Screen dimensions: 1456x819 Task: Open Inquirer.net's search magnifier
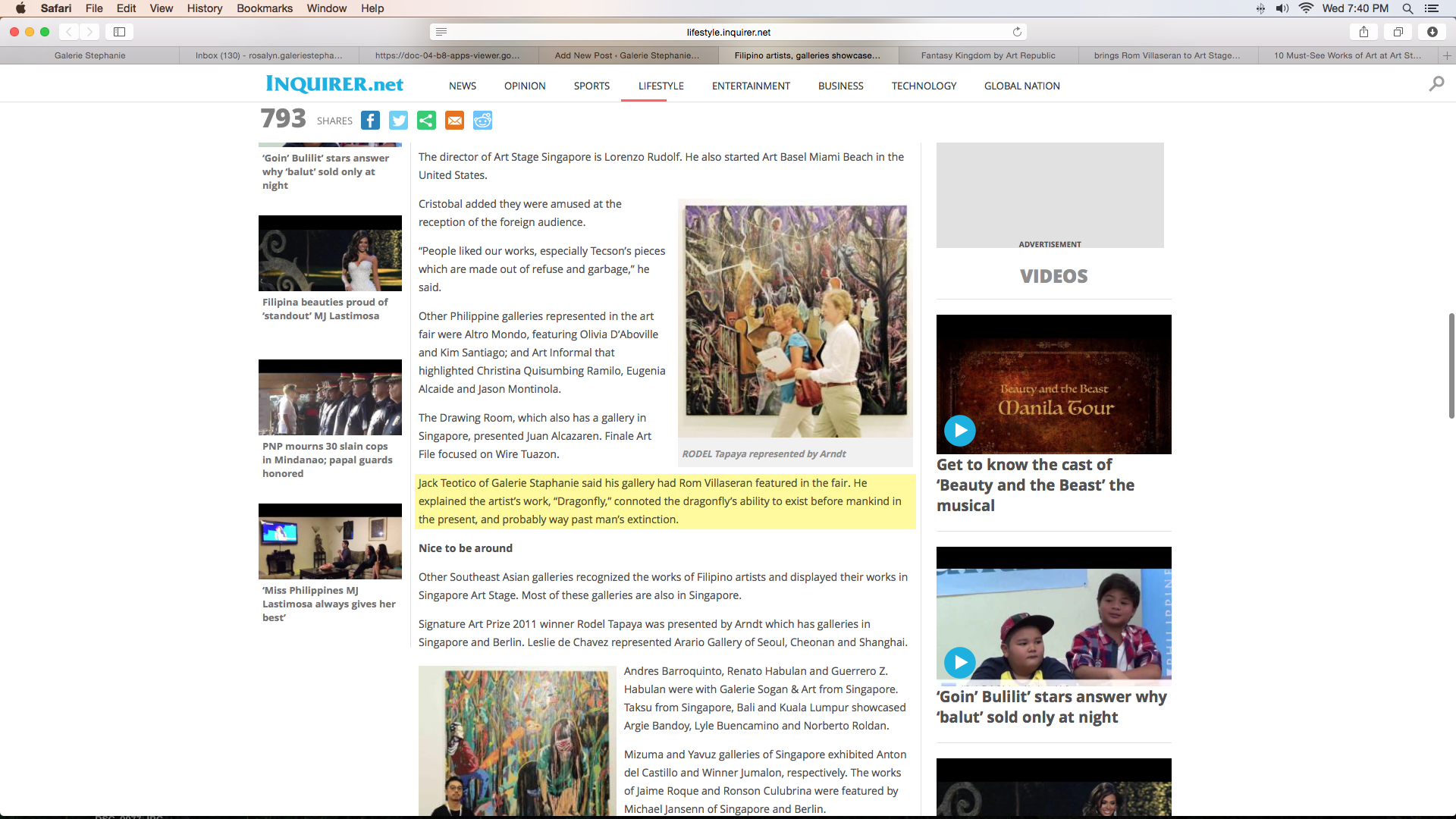[x=1436, y=83]
